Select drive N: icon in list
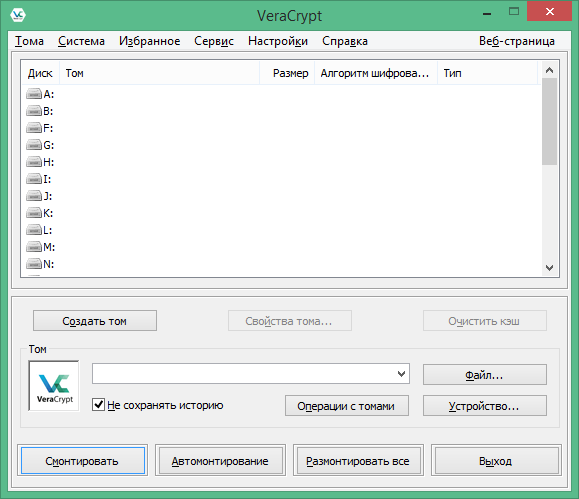 click(x=34, y=264)
